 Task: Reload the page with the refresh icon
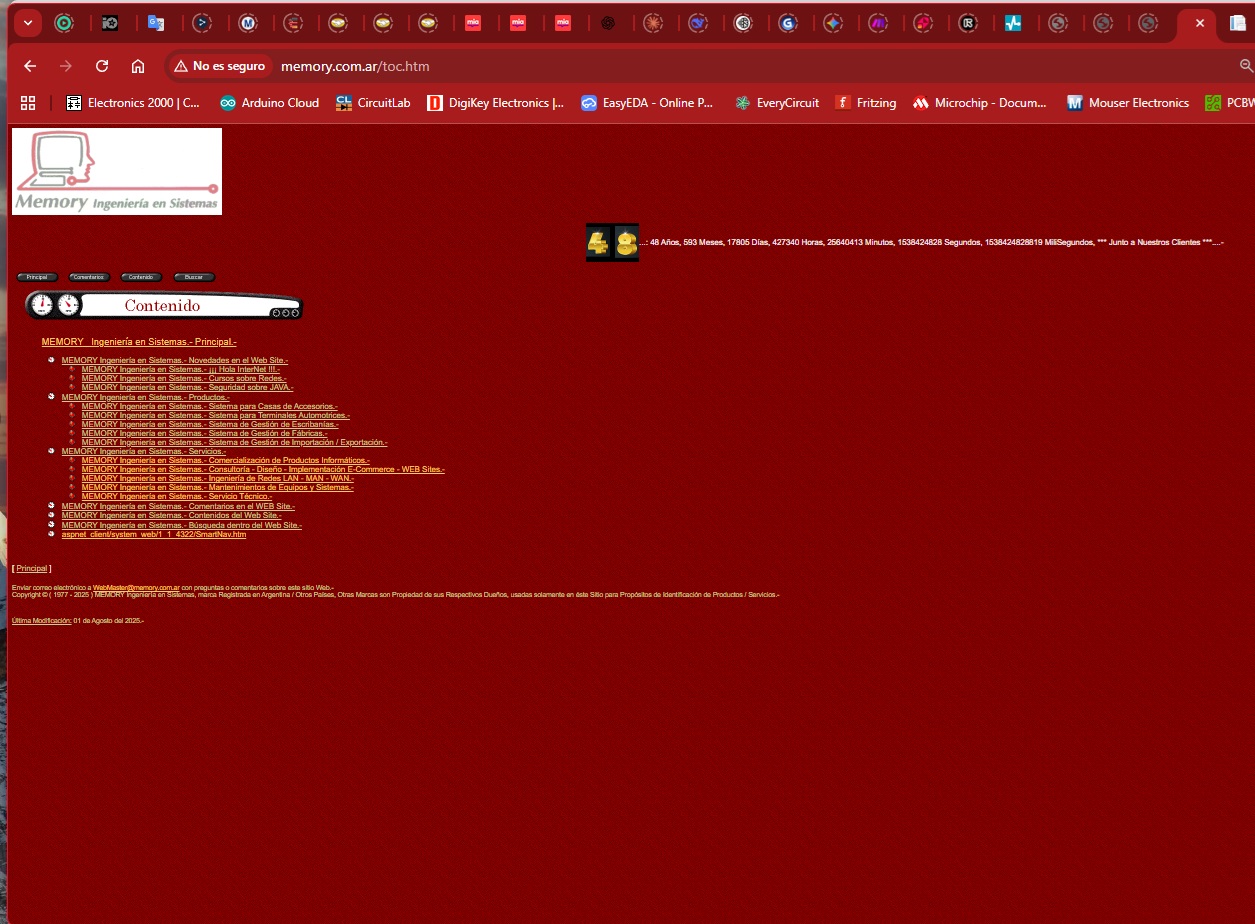click(x=102, y=66)
